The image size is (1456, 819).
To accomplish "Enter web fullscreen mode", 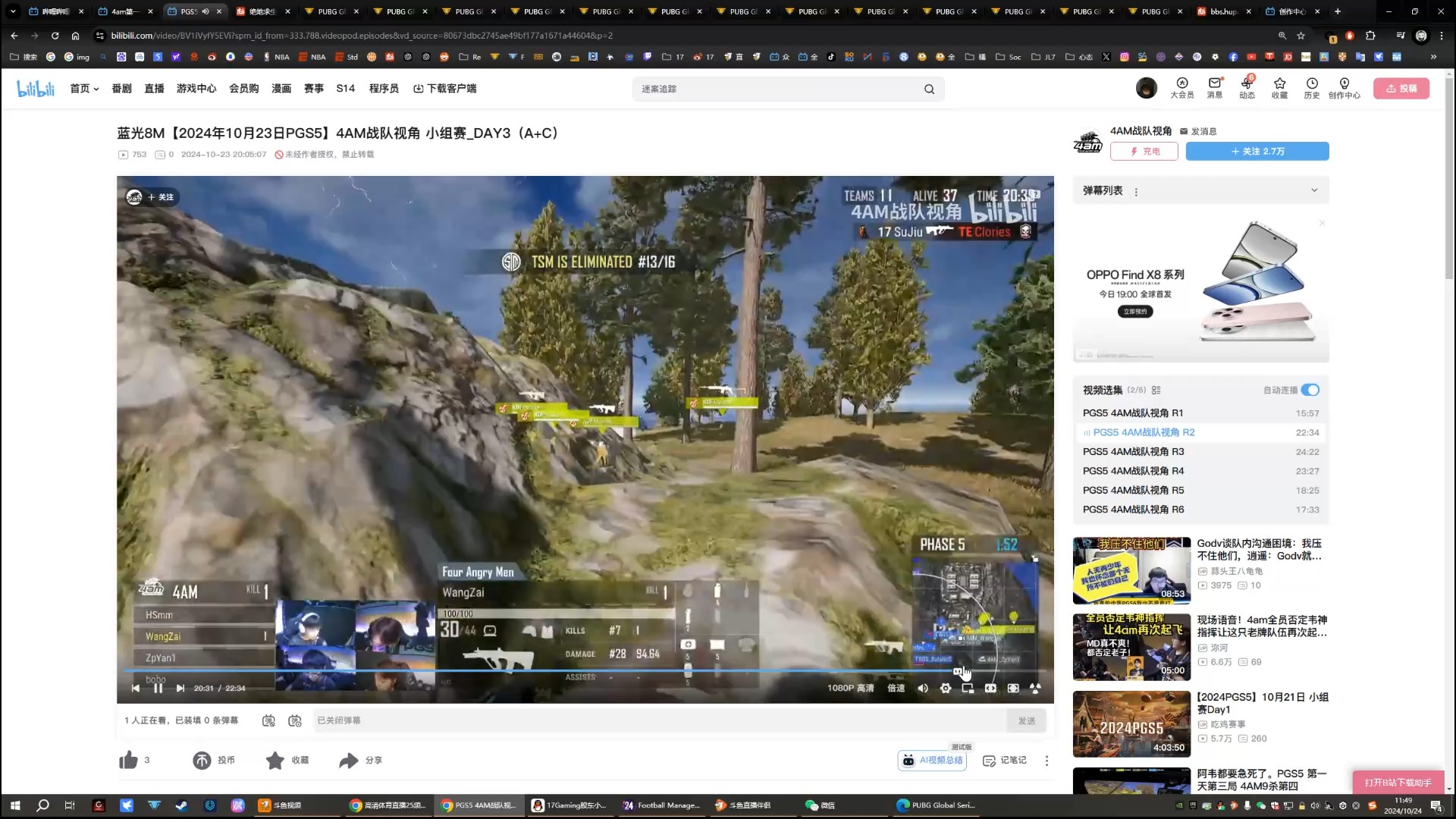I will pos(1013,689).
